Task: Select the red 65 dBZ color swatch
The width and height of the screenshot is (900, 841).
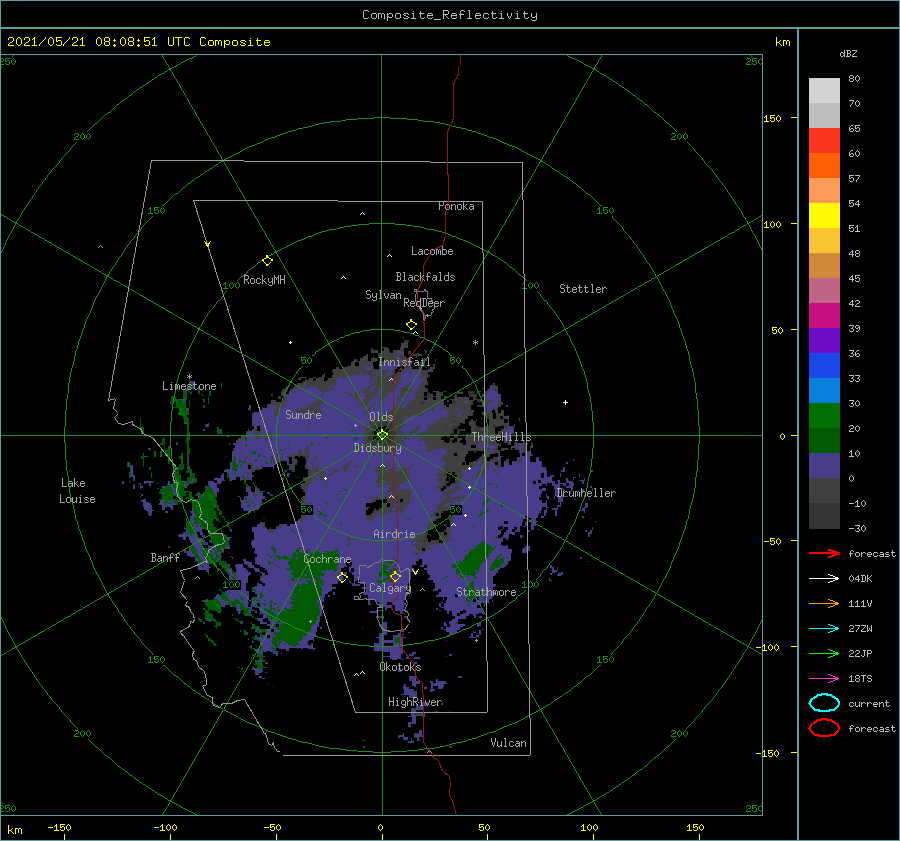Action: pos(824,141)
